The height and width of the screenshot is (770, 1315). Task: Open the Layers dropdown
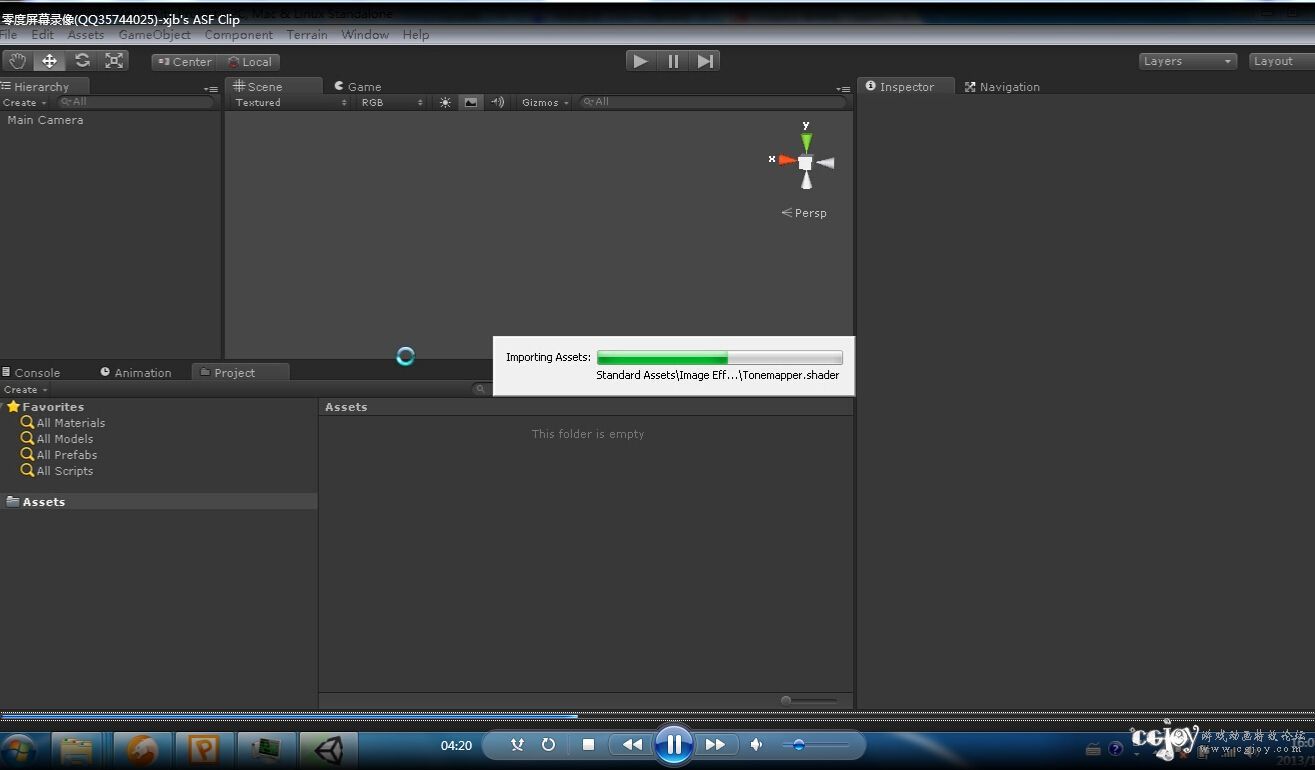coord(1188,61)
